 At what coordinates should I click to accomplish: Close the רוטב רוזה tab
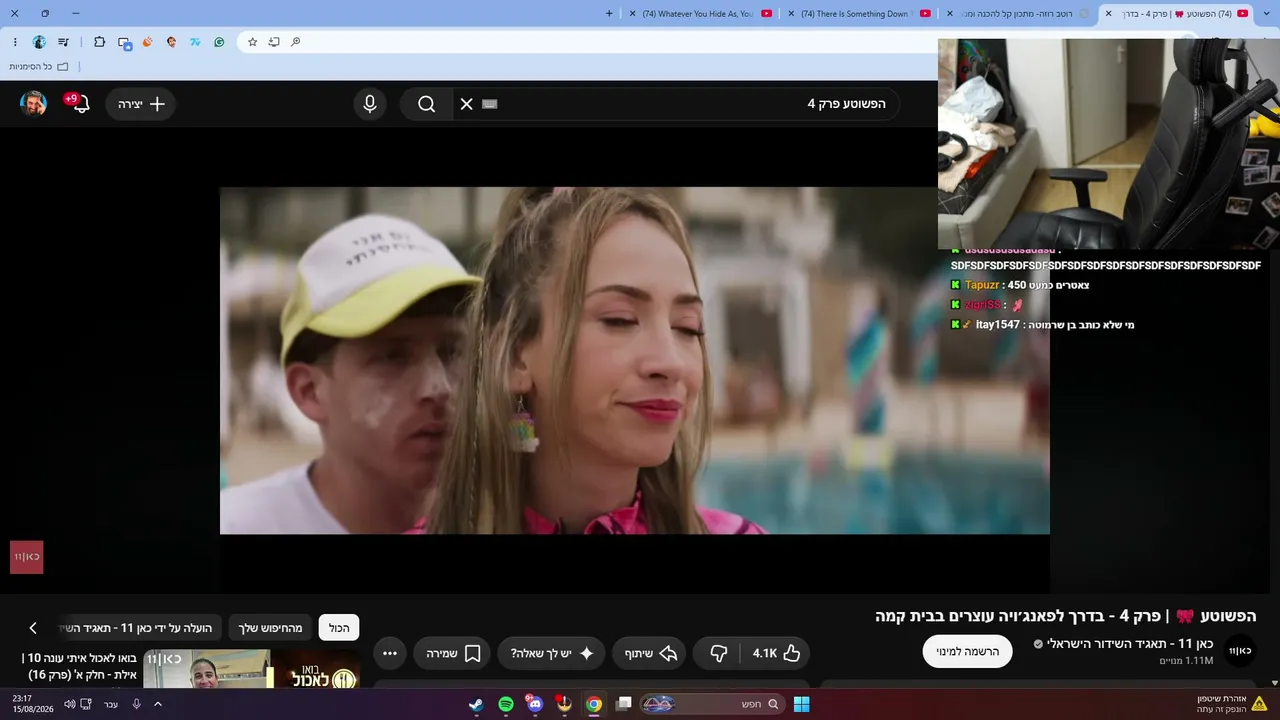[950, 13]
